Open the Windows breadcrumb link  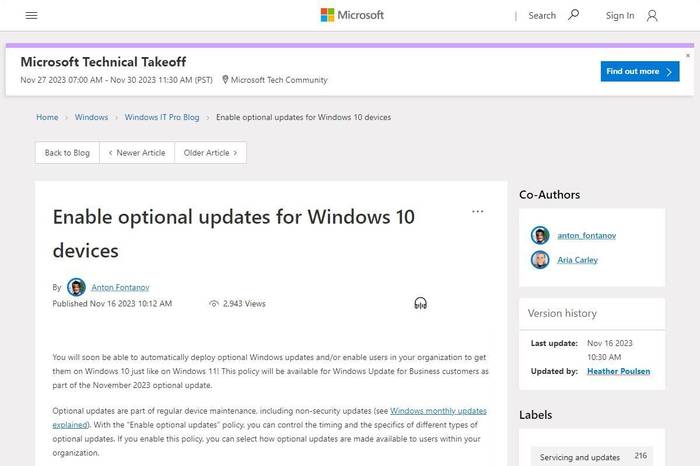pyautogui.click(x=91, y=117)
